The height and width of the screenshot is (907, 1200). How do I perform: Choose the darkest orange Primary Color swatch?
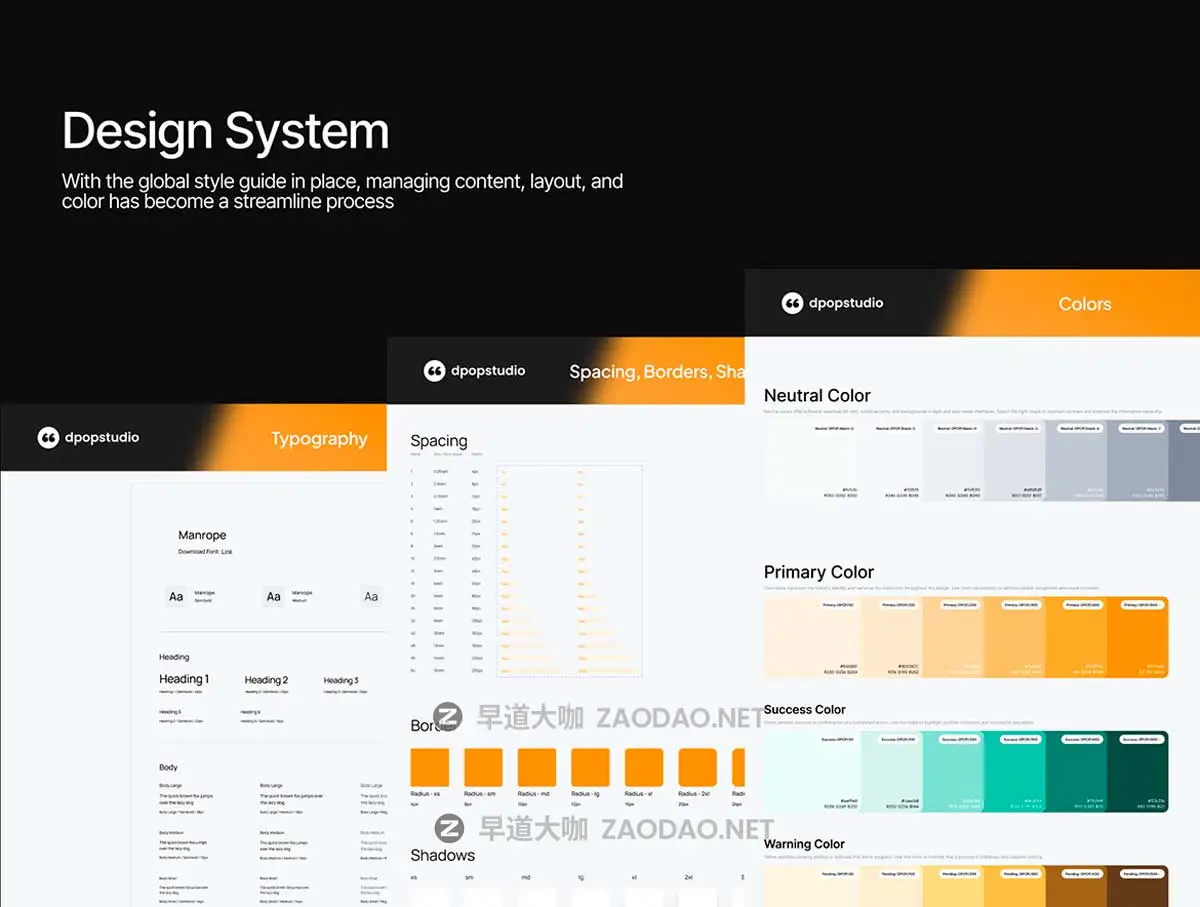[1137, 638]
